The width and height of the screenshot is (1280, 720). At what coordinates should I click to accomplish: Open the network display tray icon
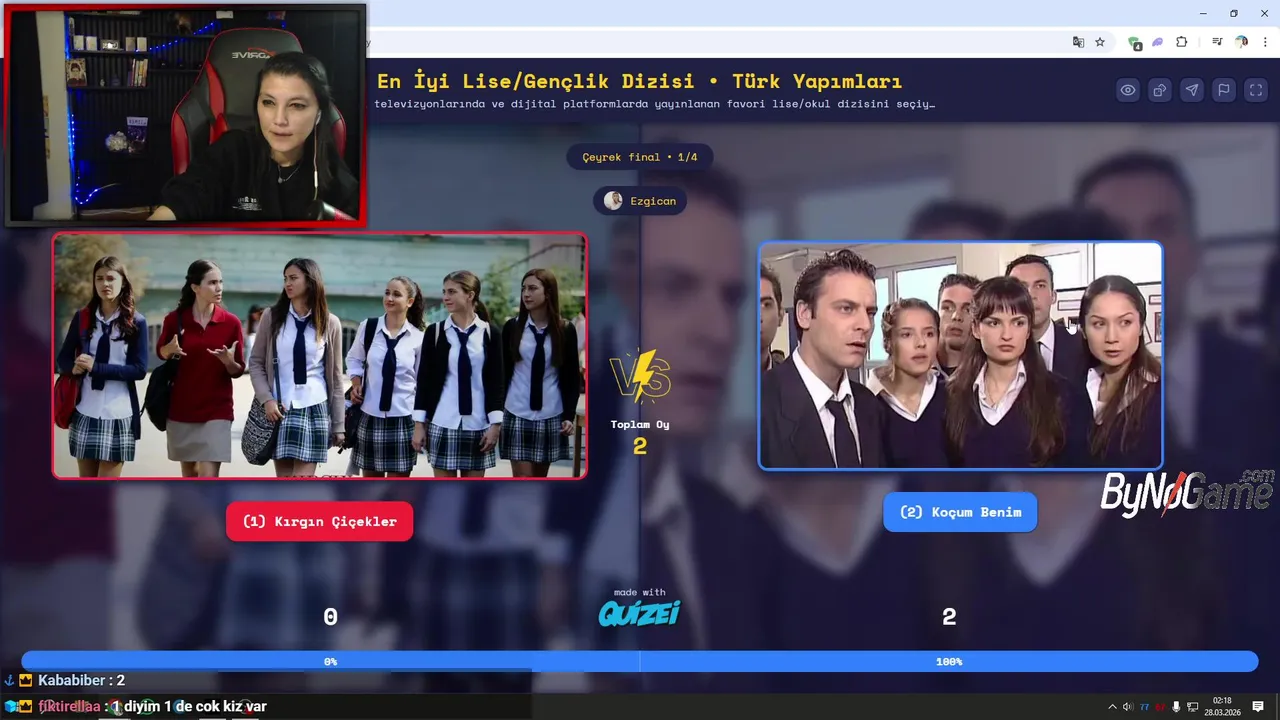[x=1192, y=707]
